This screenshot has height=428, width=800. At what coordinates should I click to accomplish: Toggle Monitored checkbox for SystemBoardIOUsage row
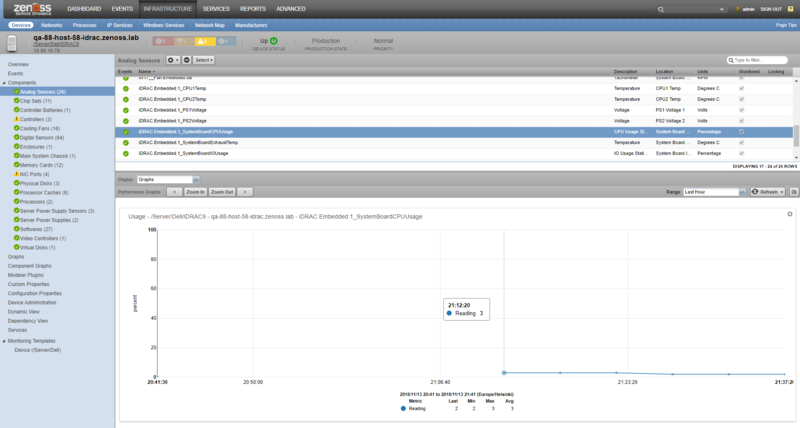(x=742, y=154)
